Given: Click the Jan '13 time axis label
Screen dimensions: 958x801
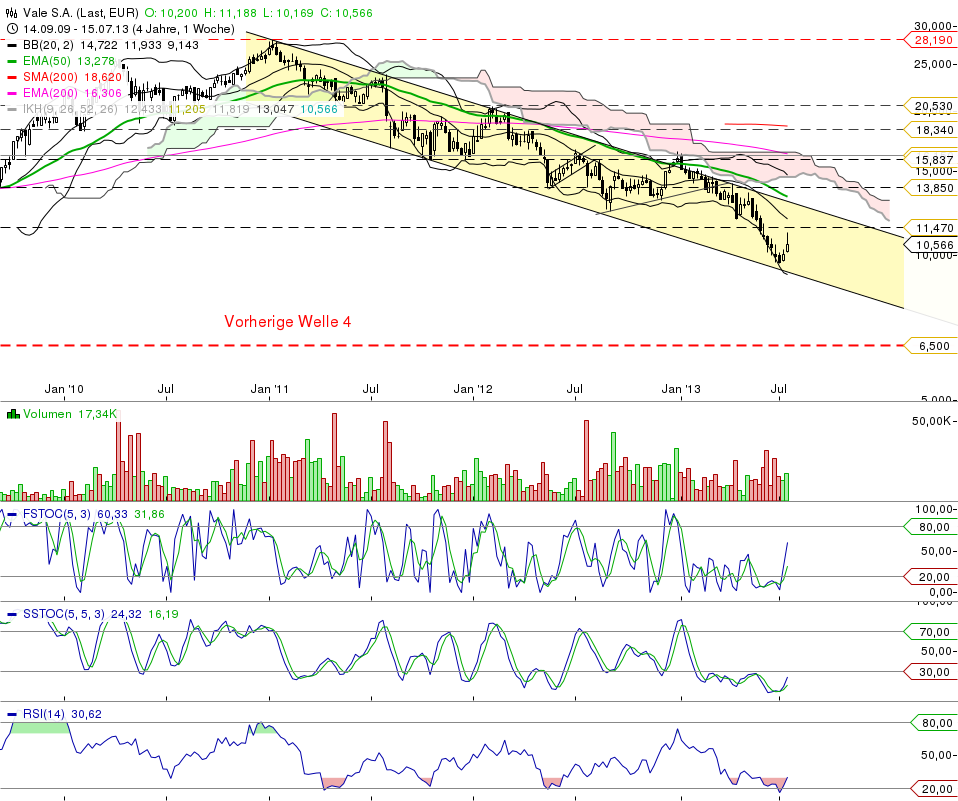Looking at the screenshot, I should [681, 389].
